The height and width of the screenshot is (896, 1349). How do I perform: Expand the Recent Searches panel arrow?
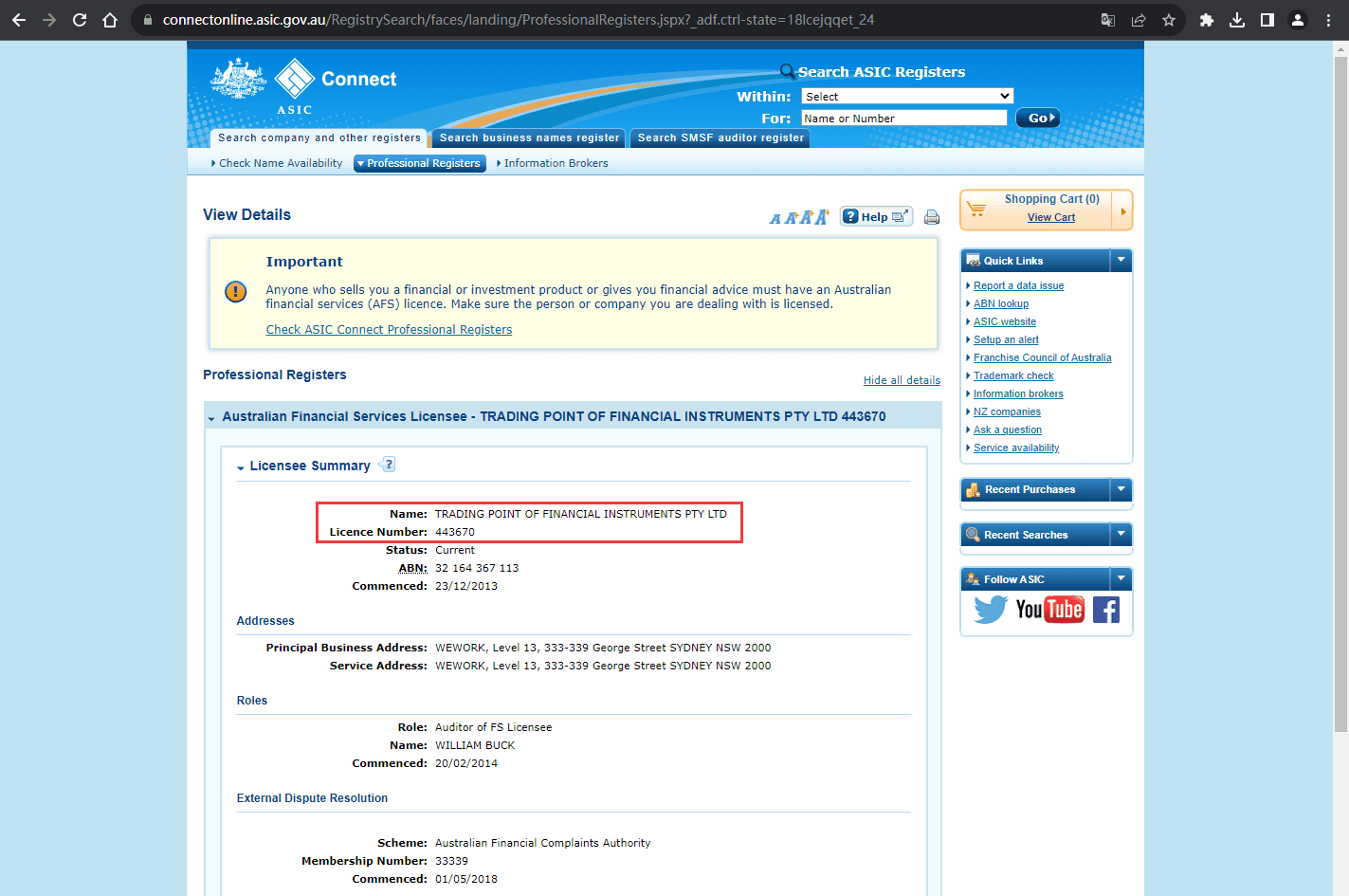pos(1121,535)
